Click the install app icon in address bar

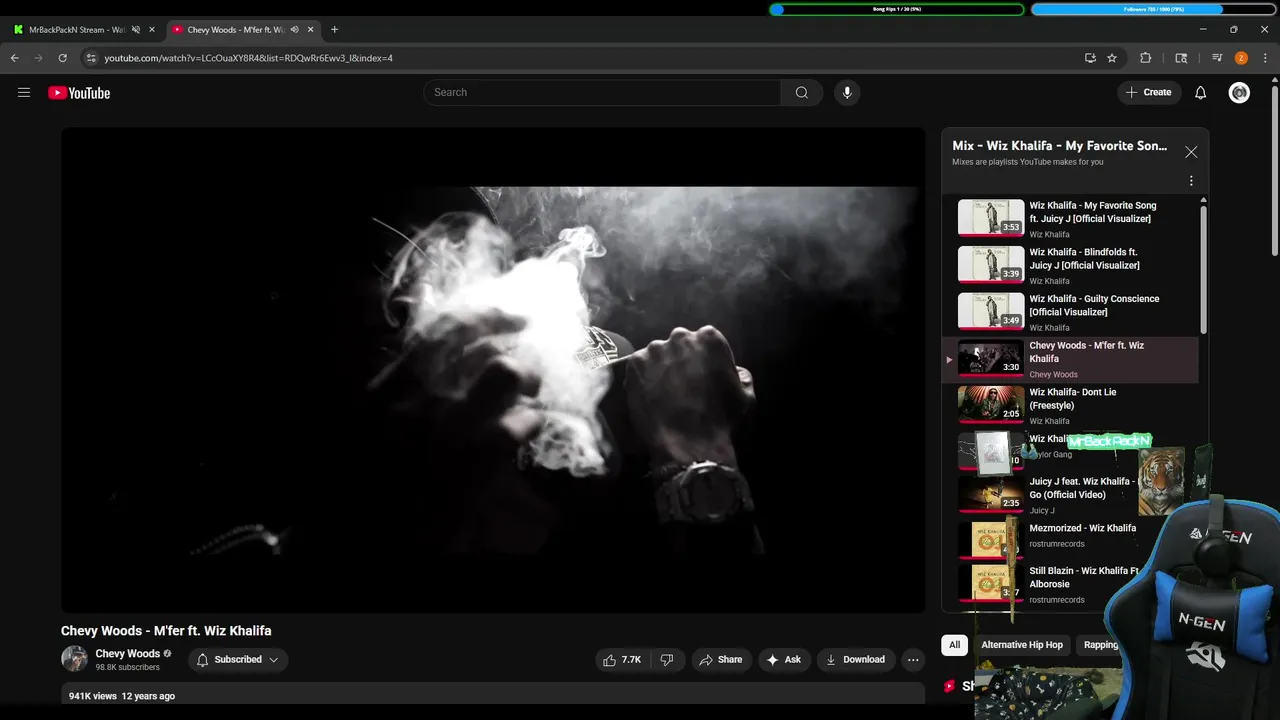(x=1090, y=58)
